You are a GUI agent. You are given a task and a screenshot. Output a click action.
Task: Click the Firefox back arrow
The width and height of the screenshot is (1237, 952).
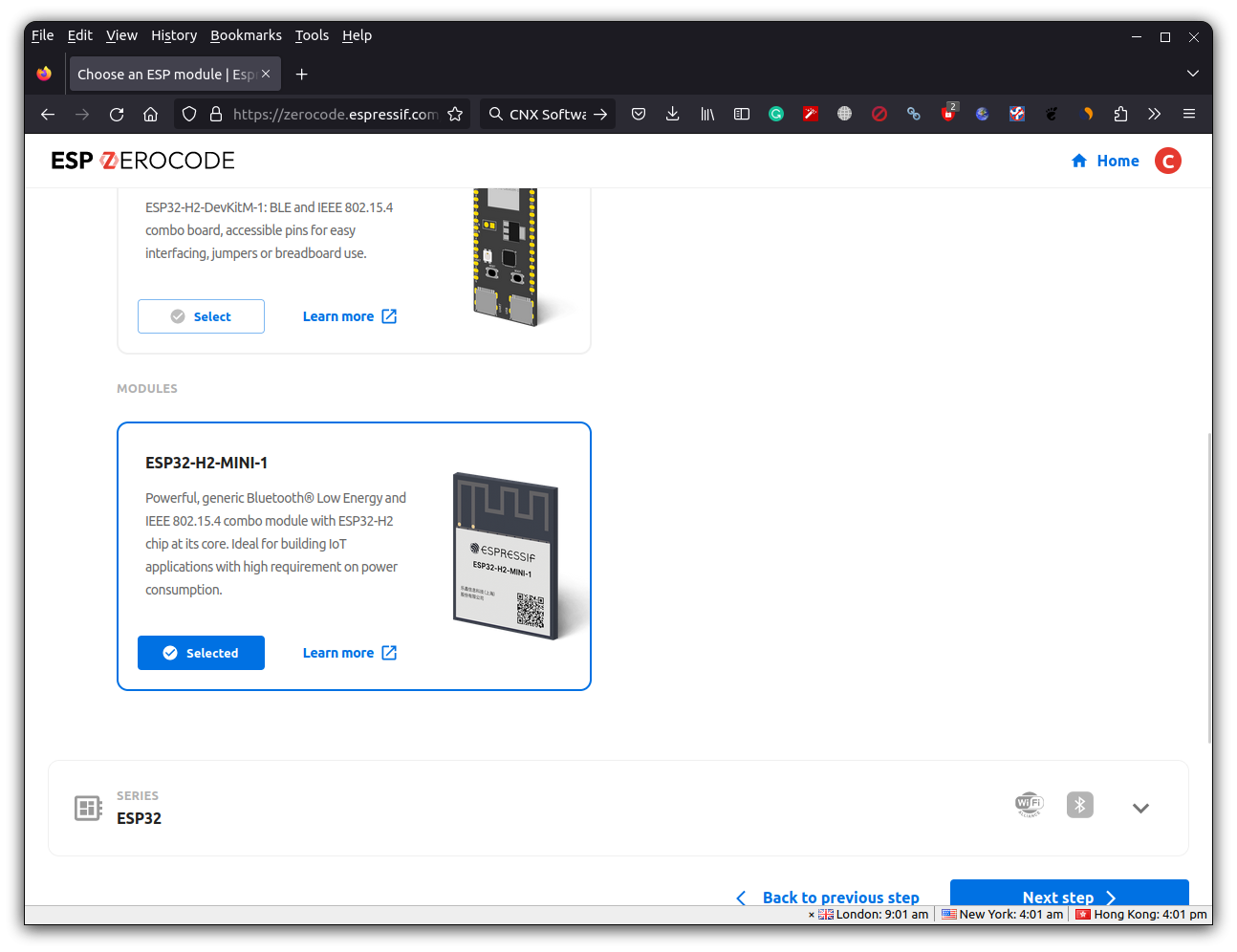pos(48,114)
